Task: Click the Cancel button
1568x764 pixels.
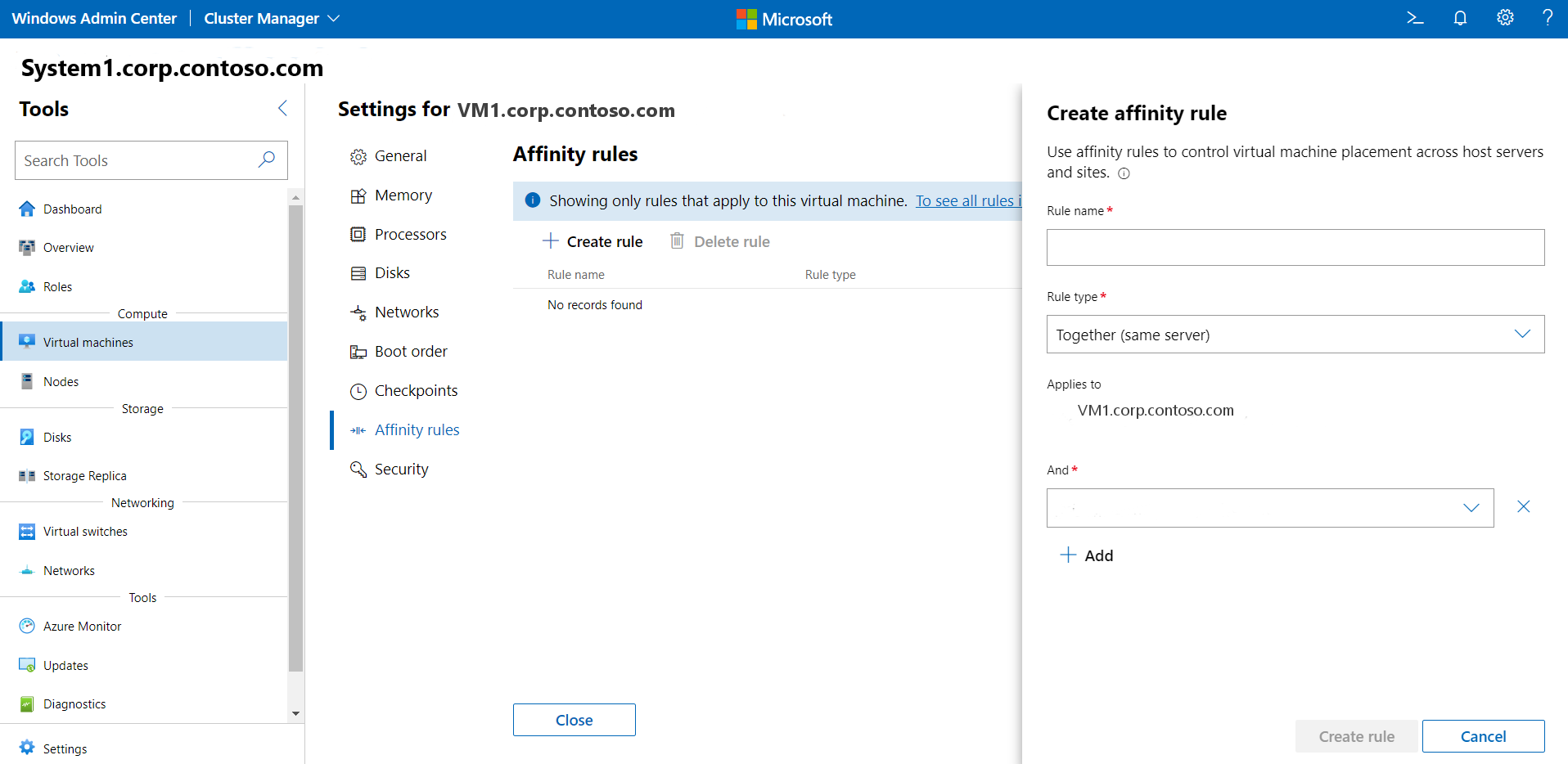Action: (x=1482, y=736)
